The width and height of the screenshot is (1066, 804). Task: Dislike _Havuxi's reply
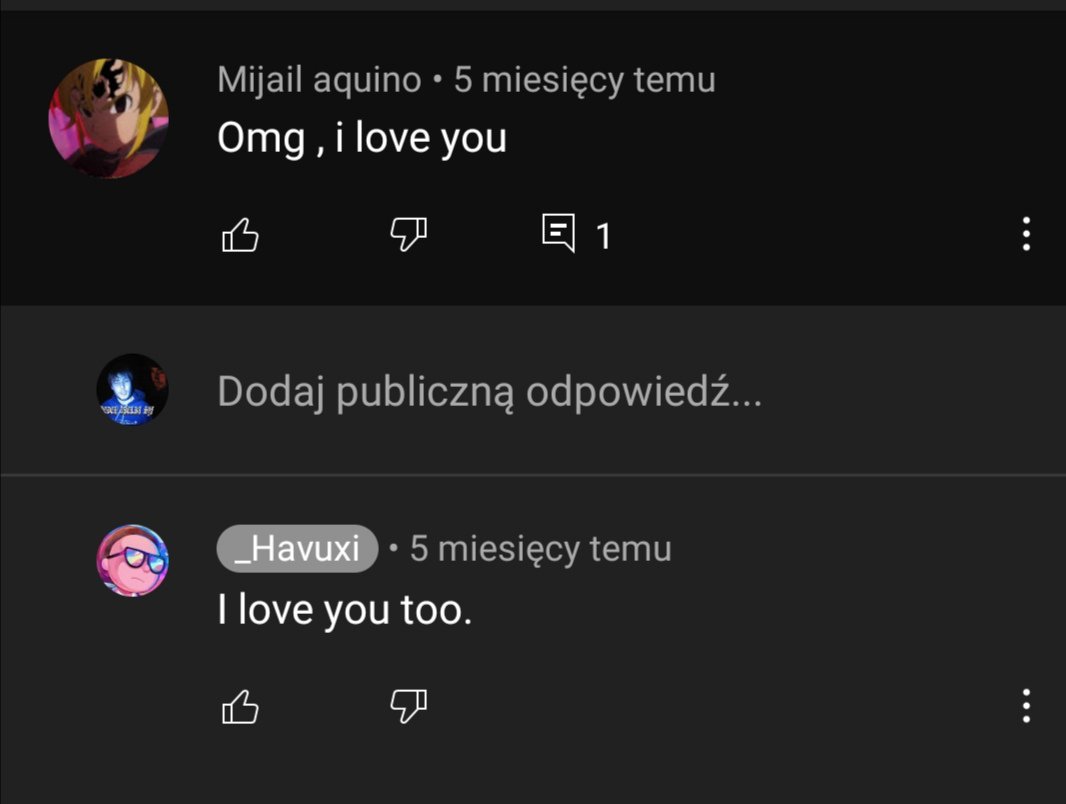409,706
